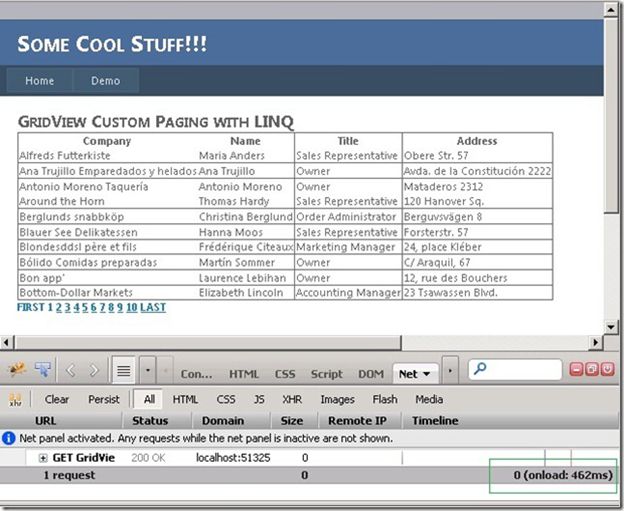Screen dimensions: 624x511
Task: Sort by the Status column header
Action: pos(157,421)
